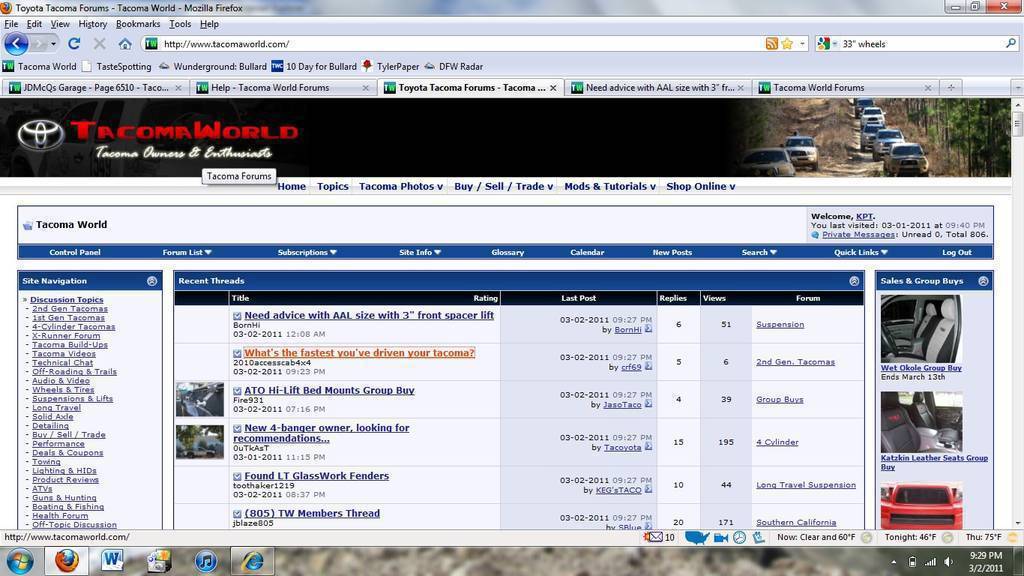Viewport: 1024px width, 576px height.
Task: Switch to the JDMcQs Garage tab
Action: click(95, 88)
